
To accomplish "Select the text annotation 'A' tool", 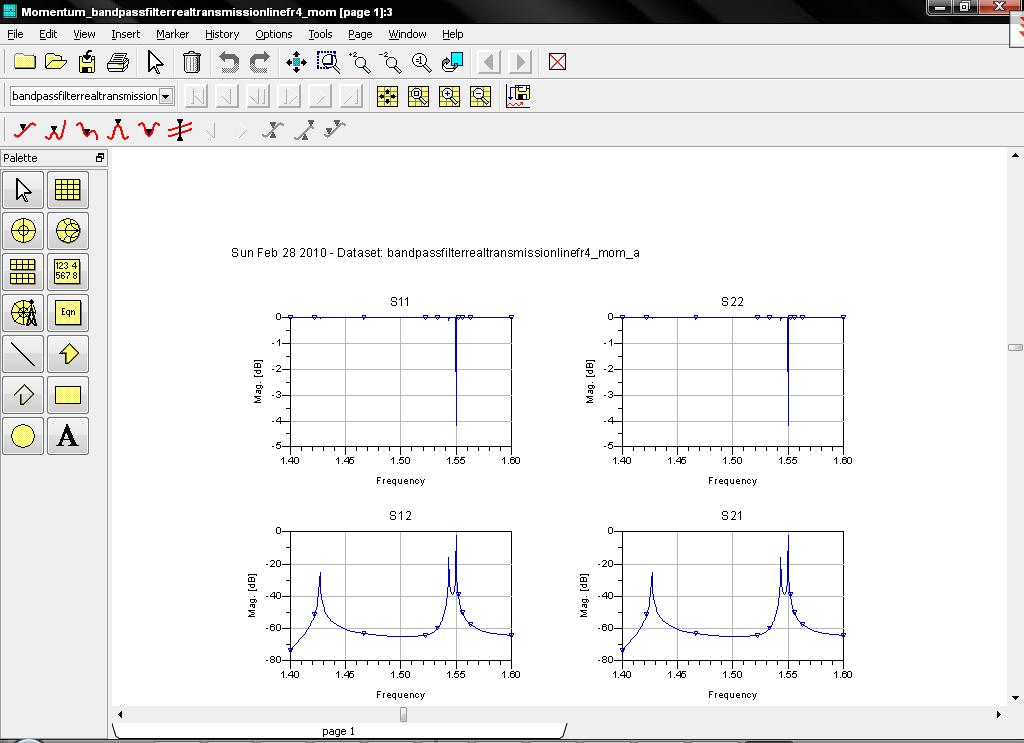I will tap(67, 436).
